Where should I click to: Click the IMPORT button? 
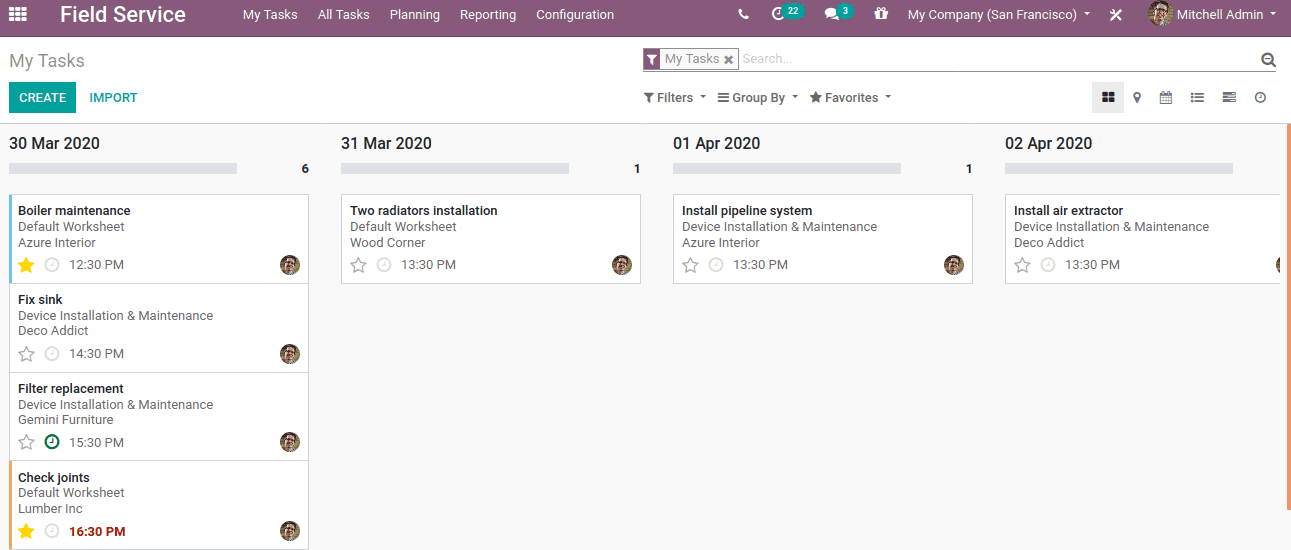click(114, 98)
